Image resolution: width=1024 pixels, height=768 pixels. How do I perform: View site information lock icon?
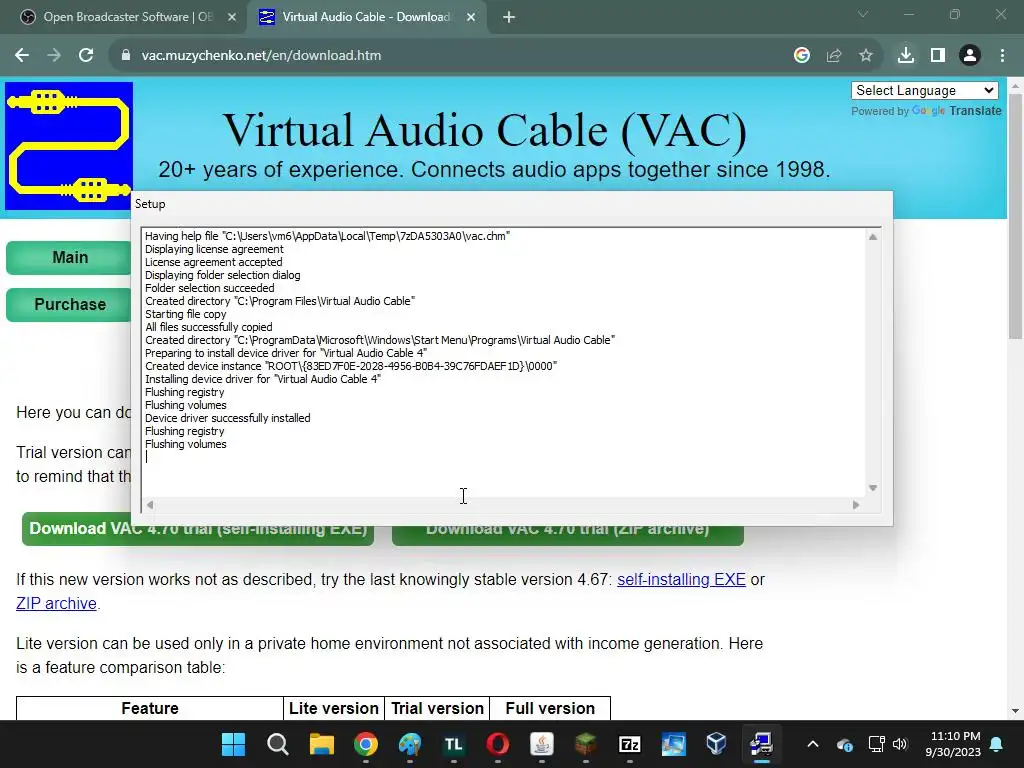point(125,56)
